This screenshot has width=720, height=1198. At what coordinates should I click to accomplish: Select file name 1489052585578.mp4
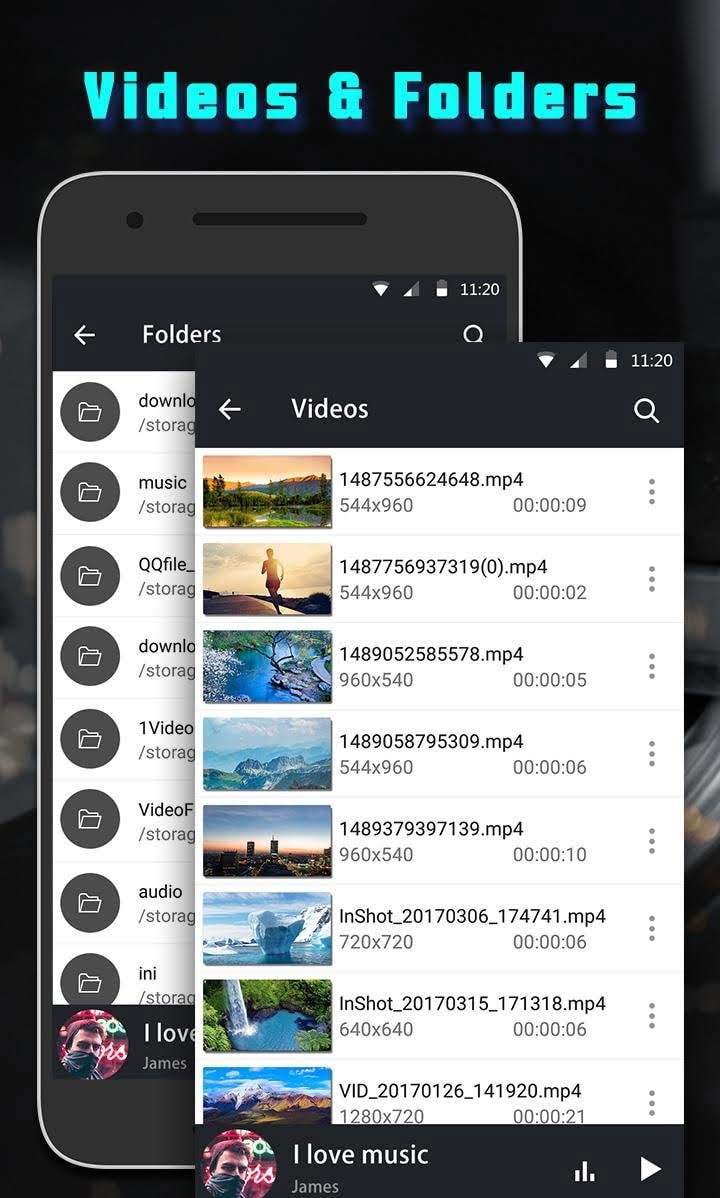pos(431,654)
